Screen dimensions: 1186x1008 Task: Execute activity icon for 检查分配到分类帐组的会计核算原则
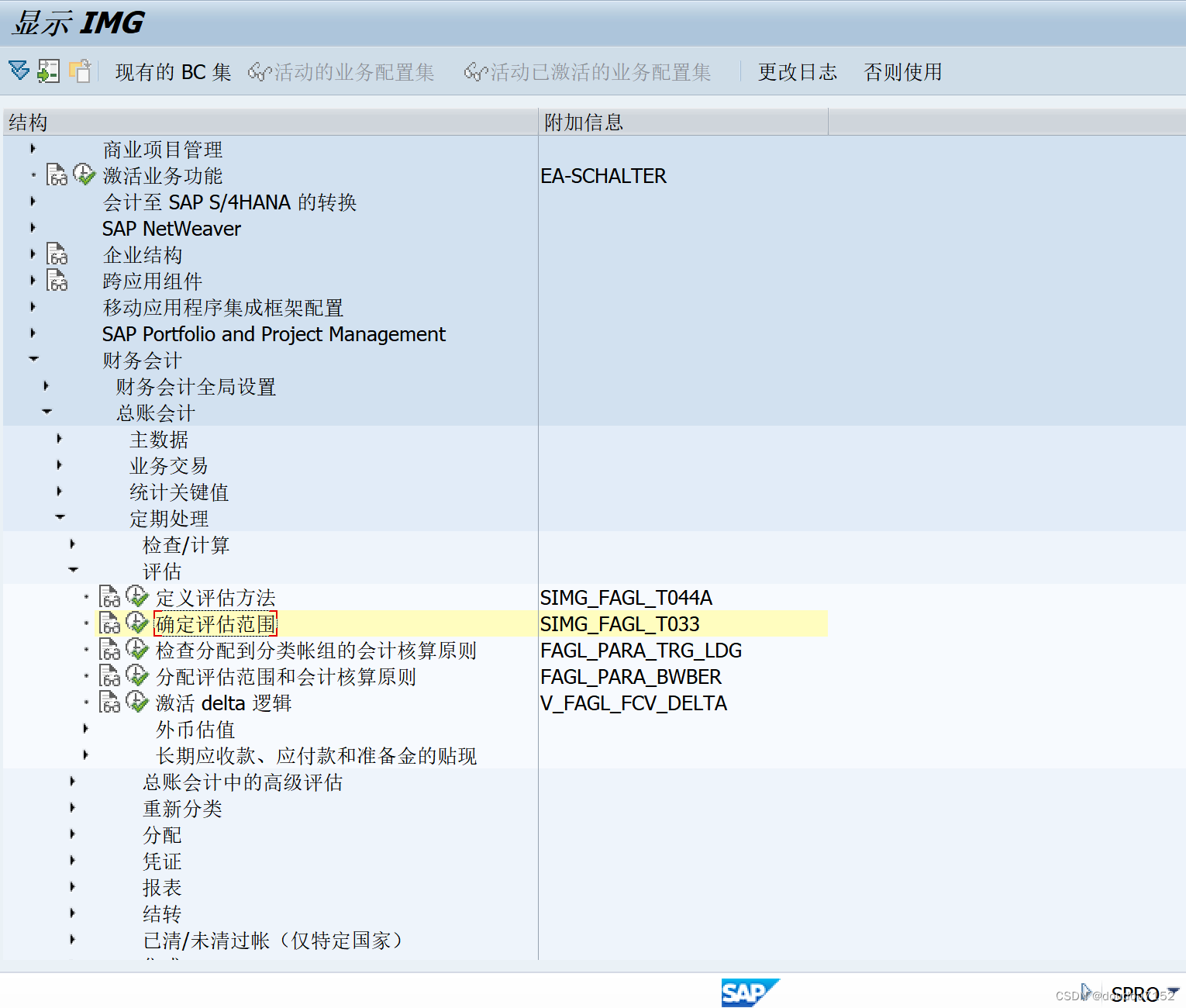pyautogui.click(x=137, y=649)
